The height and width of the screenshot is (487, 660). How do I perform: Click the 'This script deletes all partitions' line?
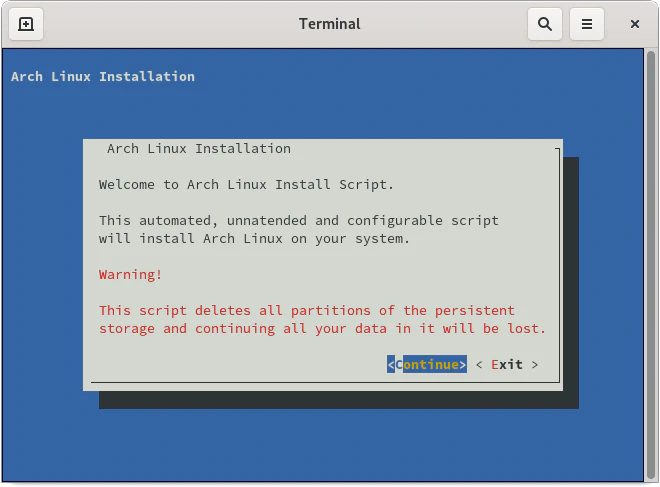pos(306,311)
